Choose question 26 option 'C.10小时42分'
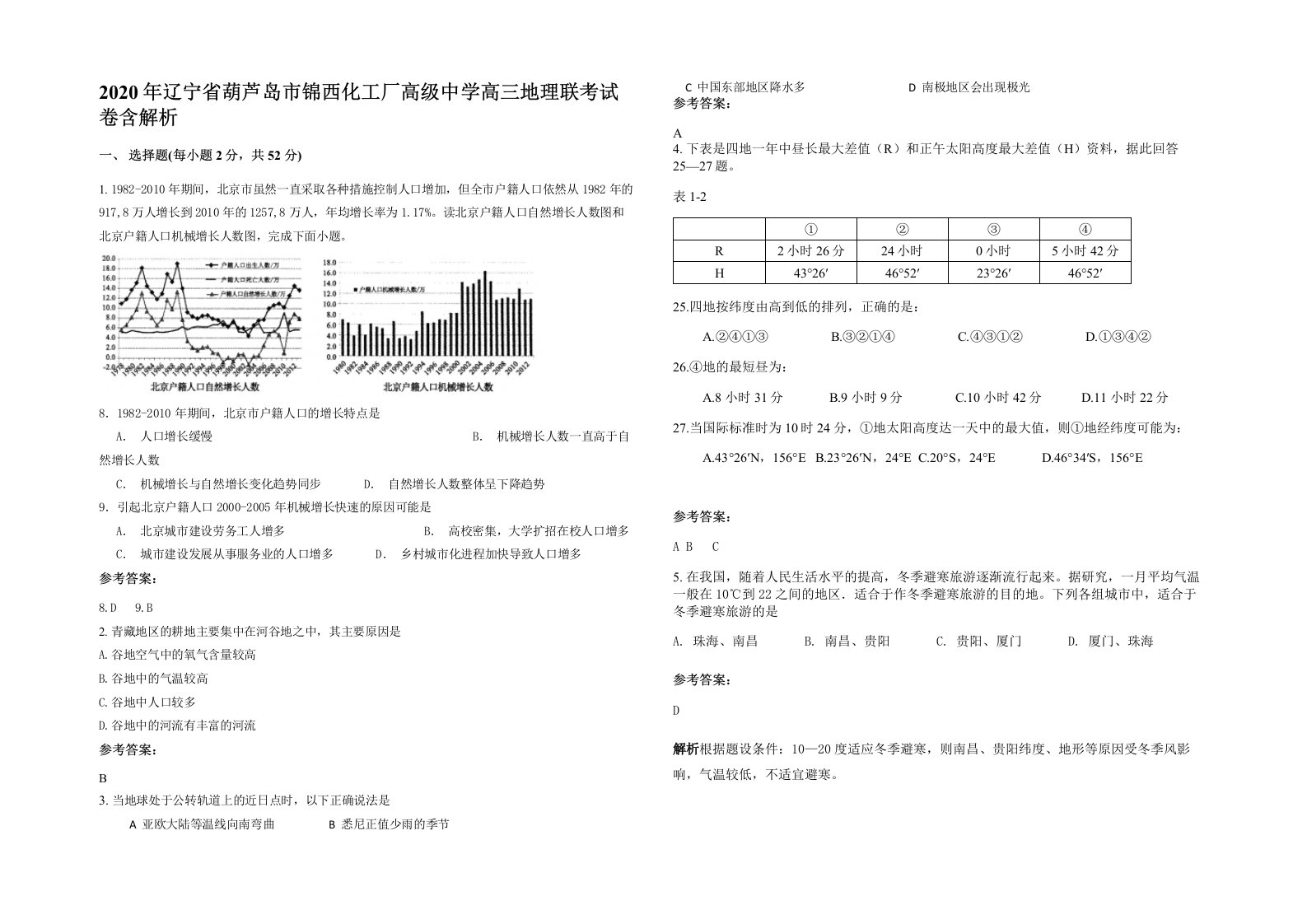This screenshot has width=1307, height=924. pos(998,398)
